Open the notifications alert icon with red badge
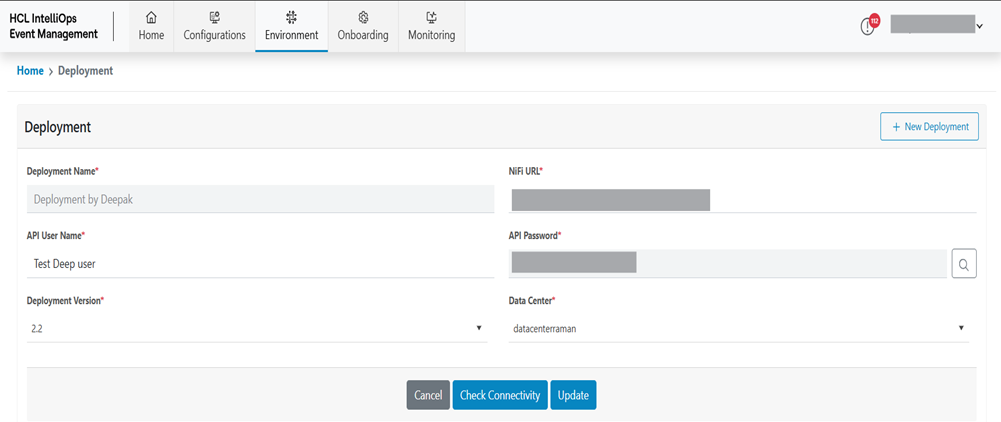Viewport: 1001px width, 422px height. [x=868, y=26]
